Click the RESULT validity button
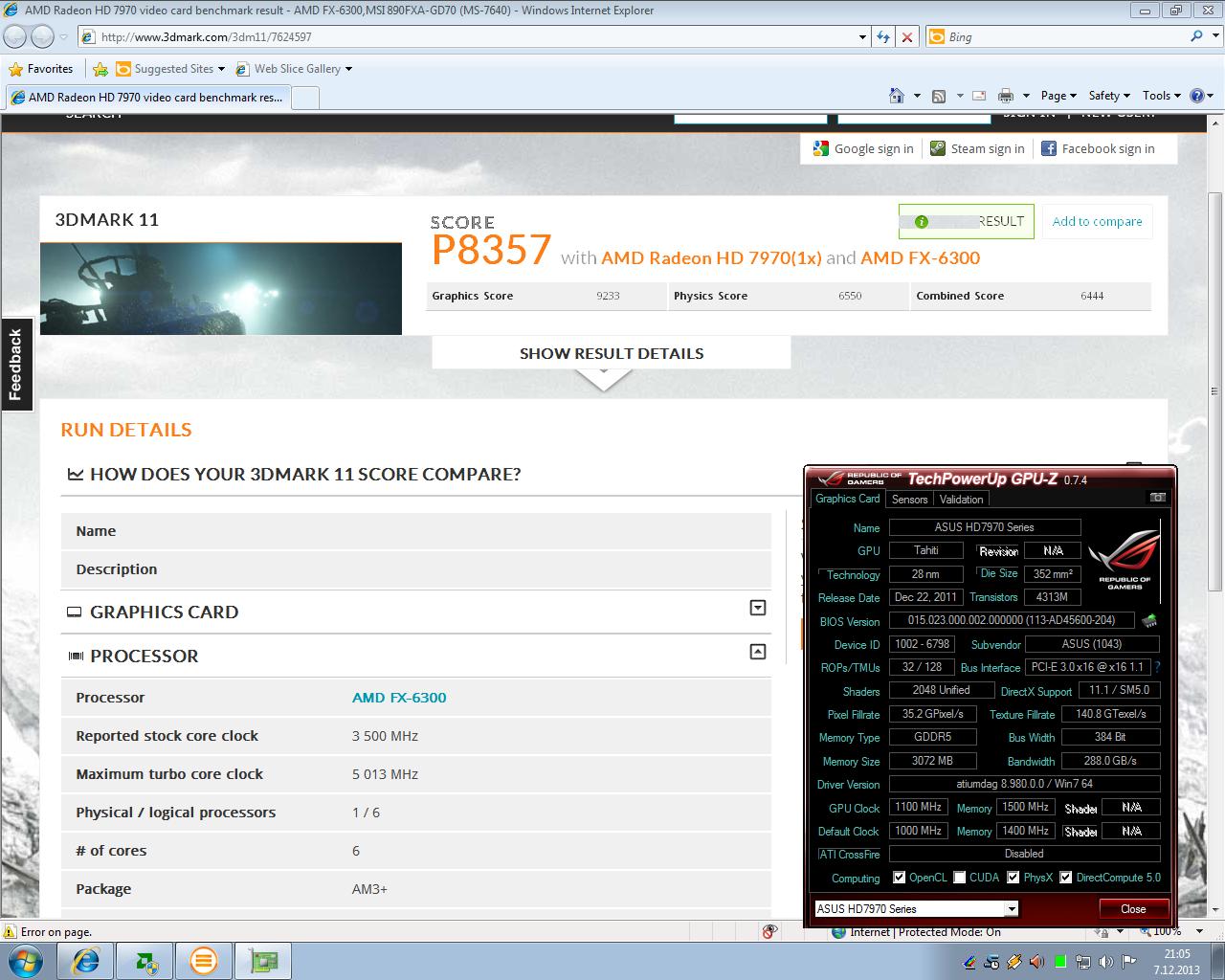The width and height of the screenshot is (1225, 980). point(966,221)
